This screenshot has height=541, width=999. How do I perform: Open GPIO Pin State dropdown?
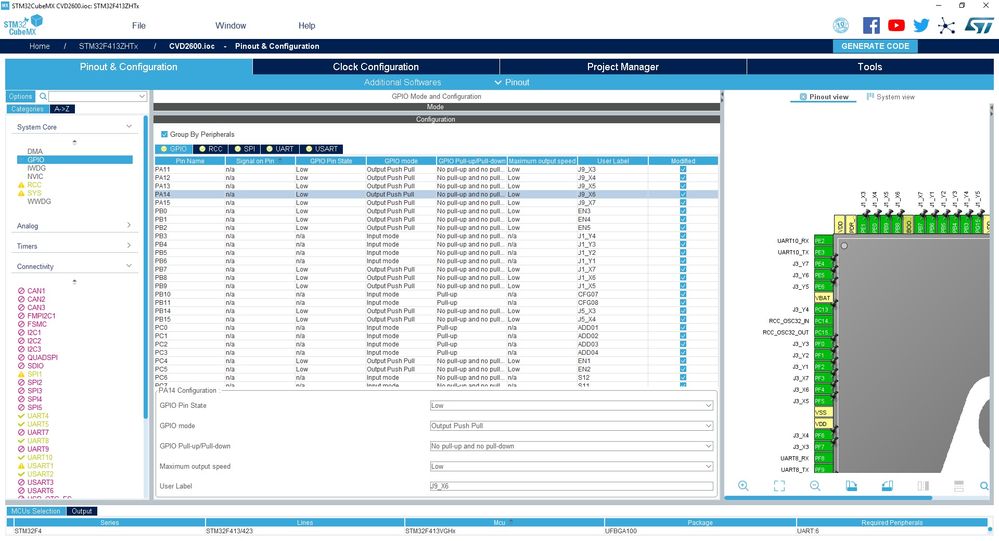(571, 405)
